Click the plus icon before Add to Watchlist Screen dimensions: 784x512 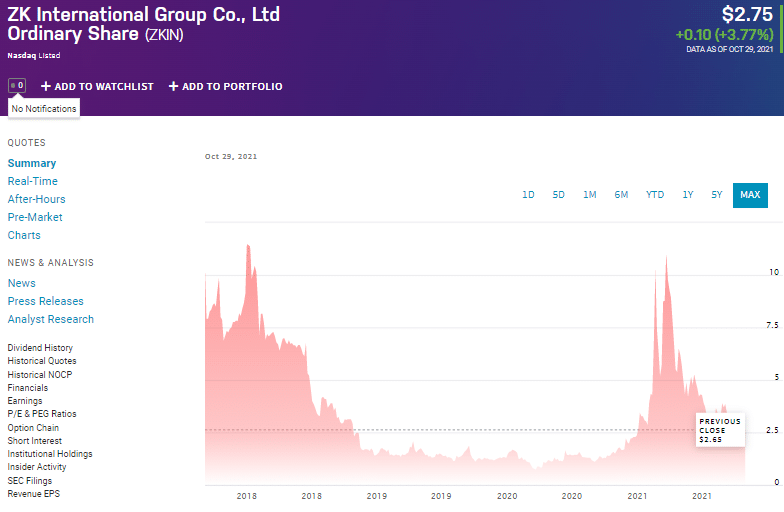click(x=46, y=86)
